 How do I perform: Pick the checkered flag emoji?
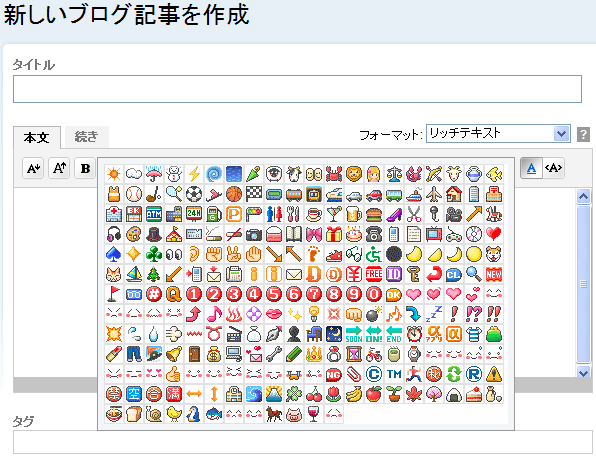click(x=254, y=194)
